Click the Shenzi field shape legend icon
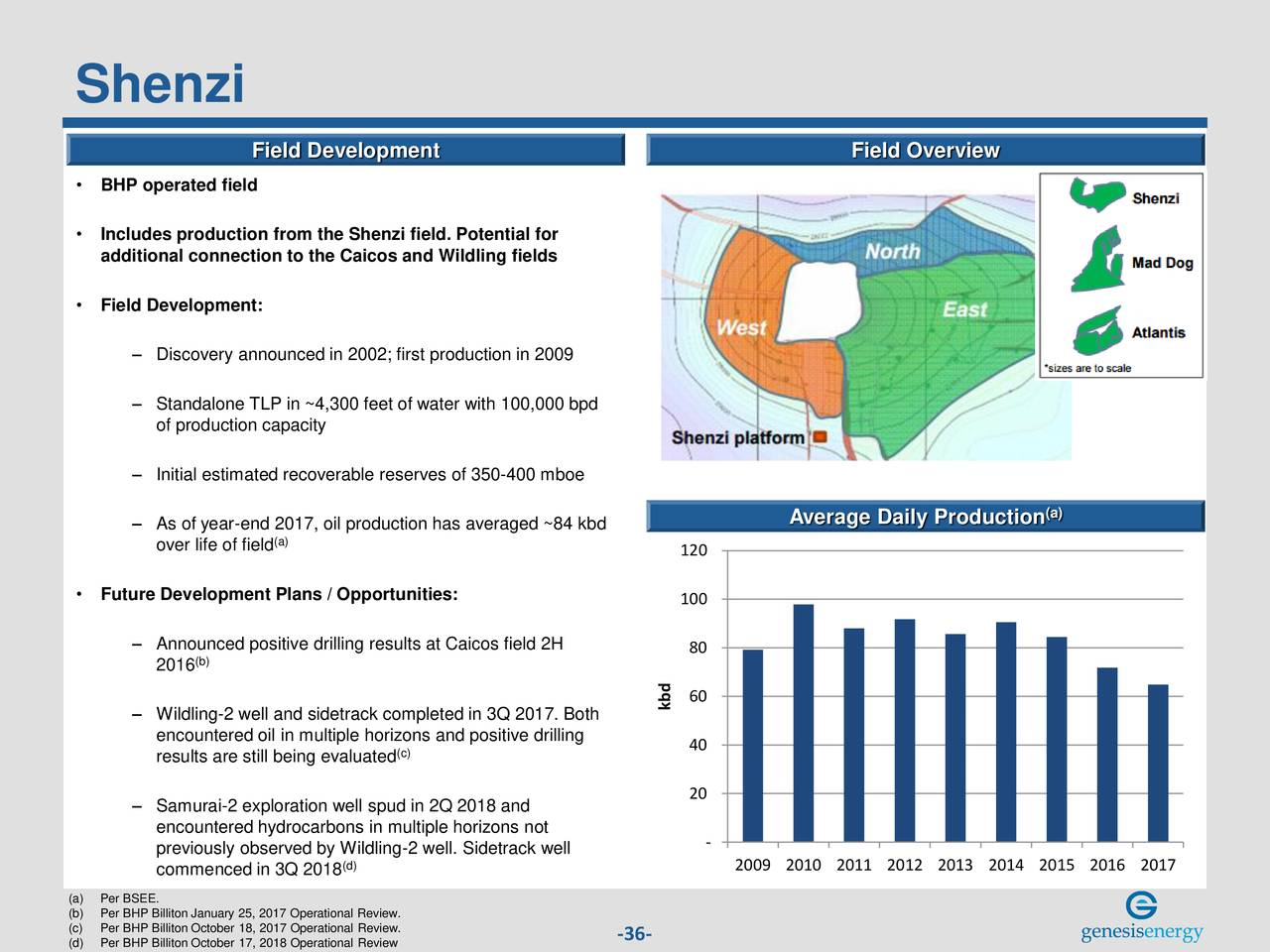This screenshot has height=952, width=1270. pos(1096,194)
